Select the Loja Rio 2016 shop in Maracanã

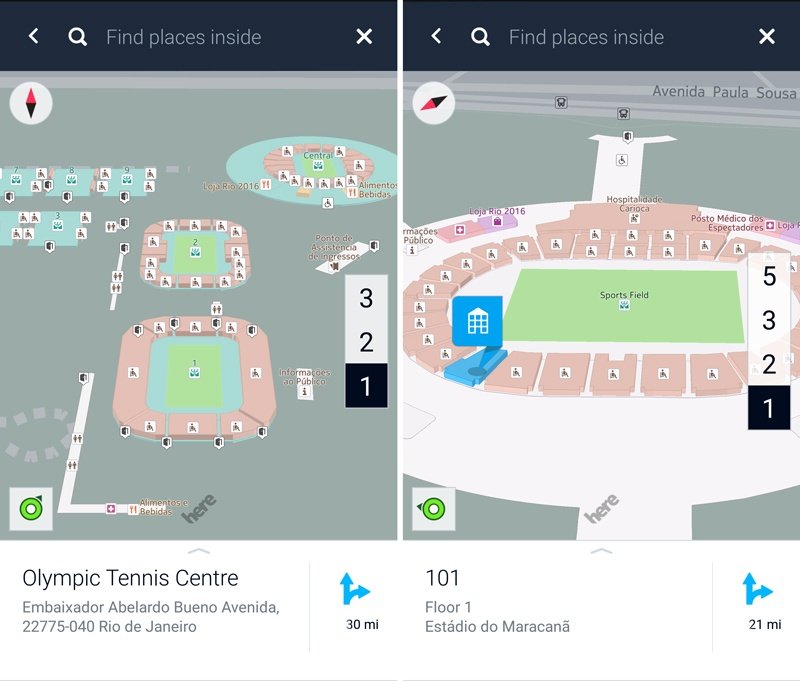497,211
